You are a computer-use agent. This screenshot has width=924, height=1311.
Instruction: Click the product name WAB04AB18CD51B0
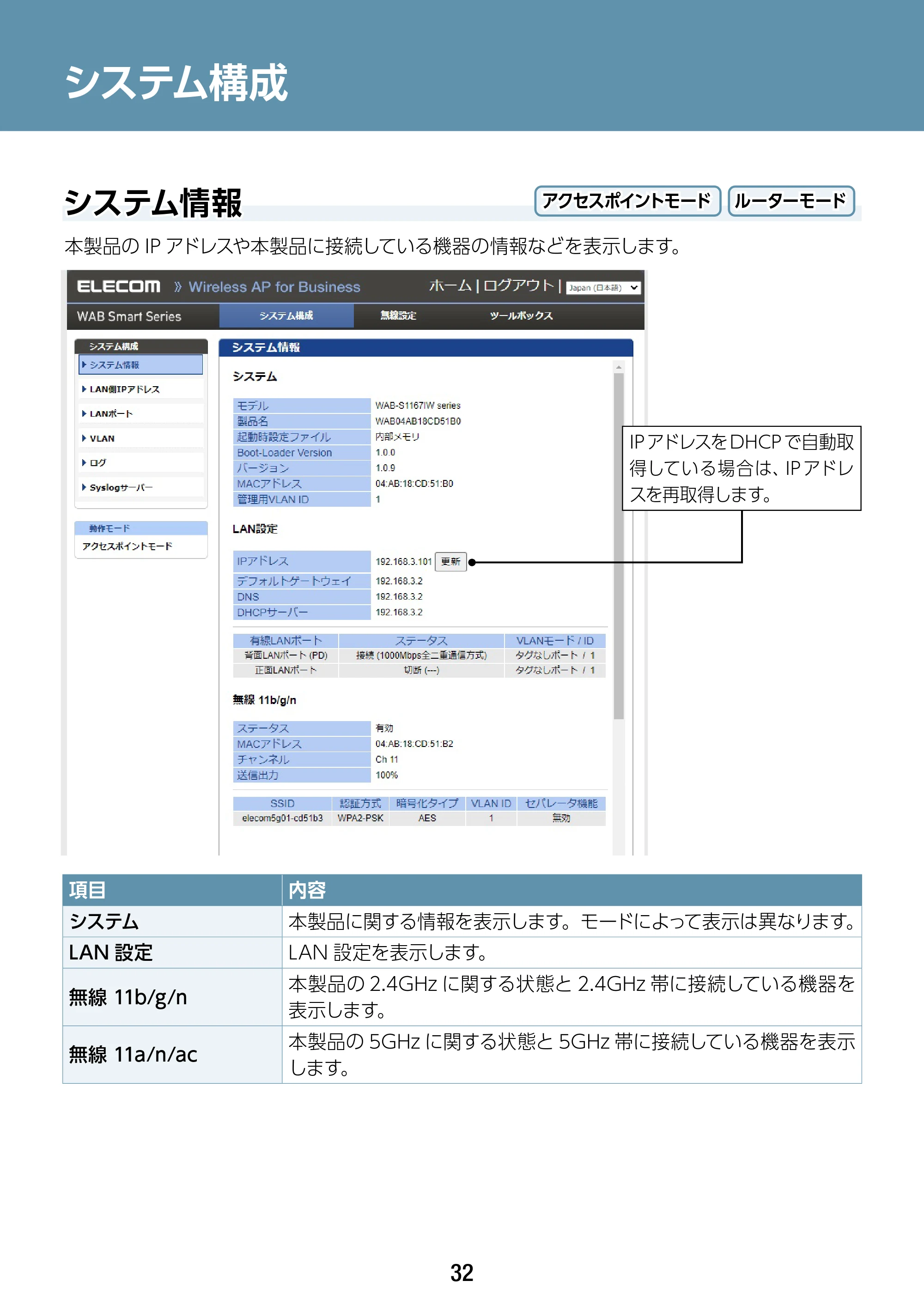[x=418, y=421]
